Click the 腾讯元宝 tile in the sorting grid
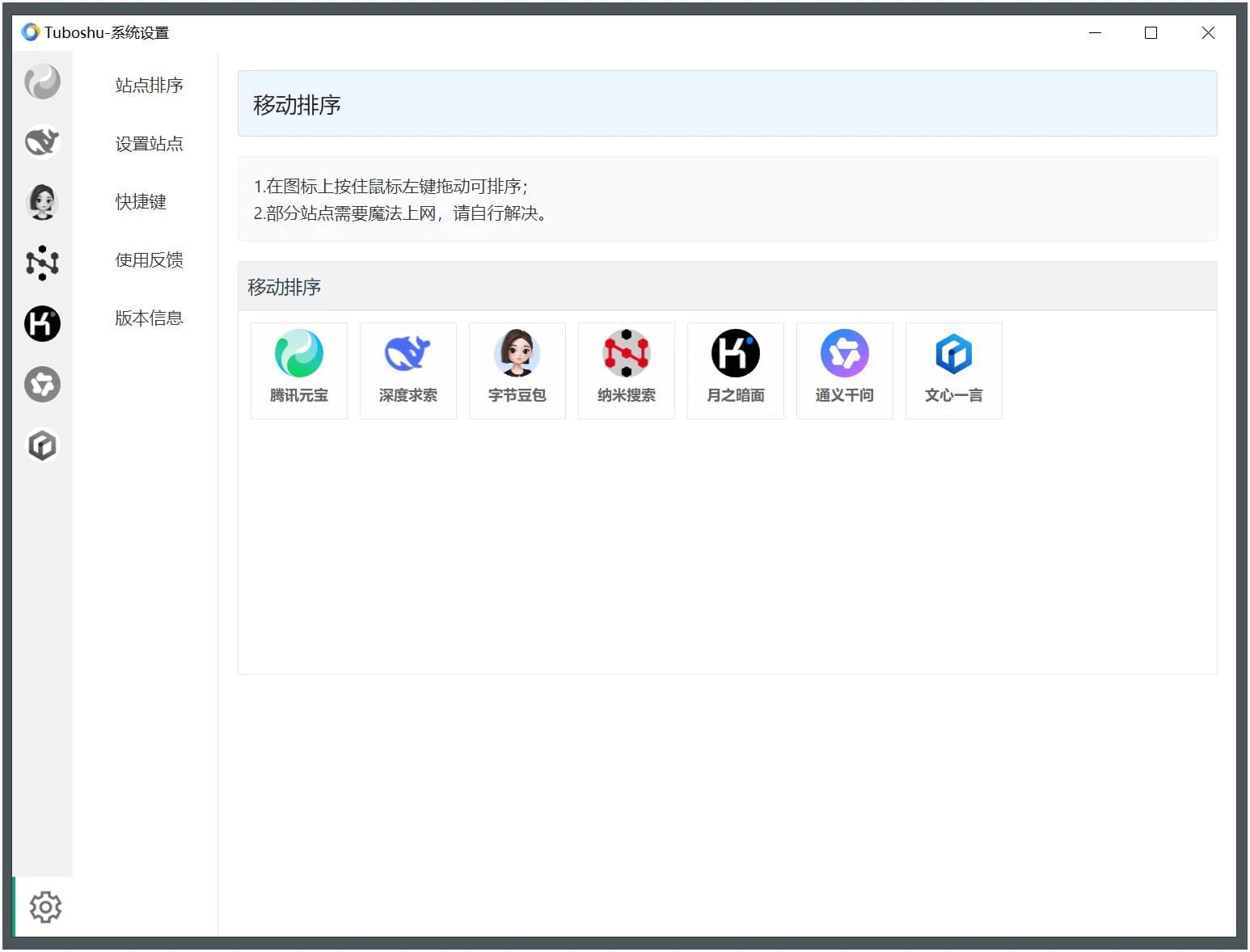This screenshot has height=952, width=1250. point(298,370)
